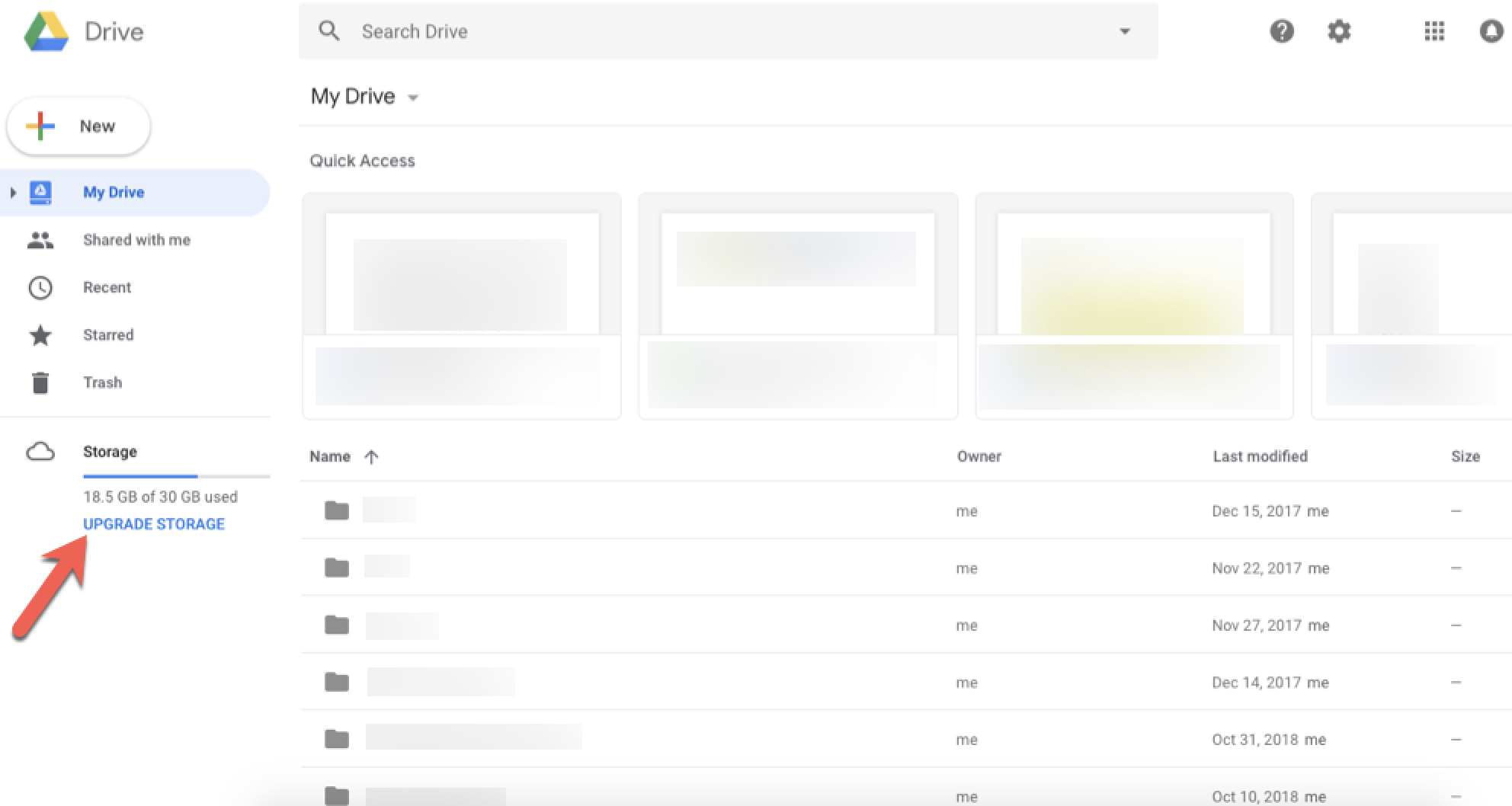Screen dimensions: 1512x806
Task: Click the My Drive sidebar icon
Action: click(x=40, y=193)
